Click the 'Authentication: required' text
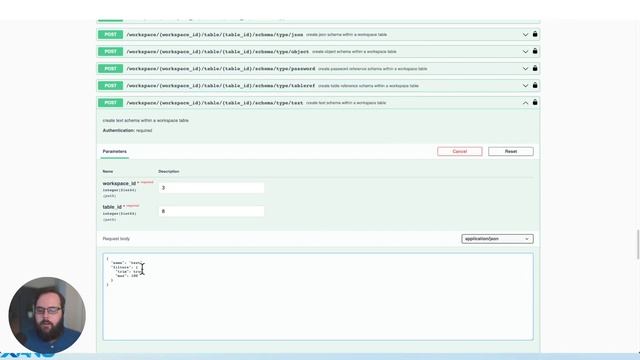The image size is (640, 360). [x=127, y=131]
